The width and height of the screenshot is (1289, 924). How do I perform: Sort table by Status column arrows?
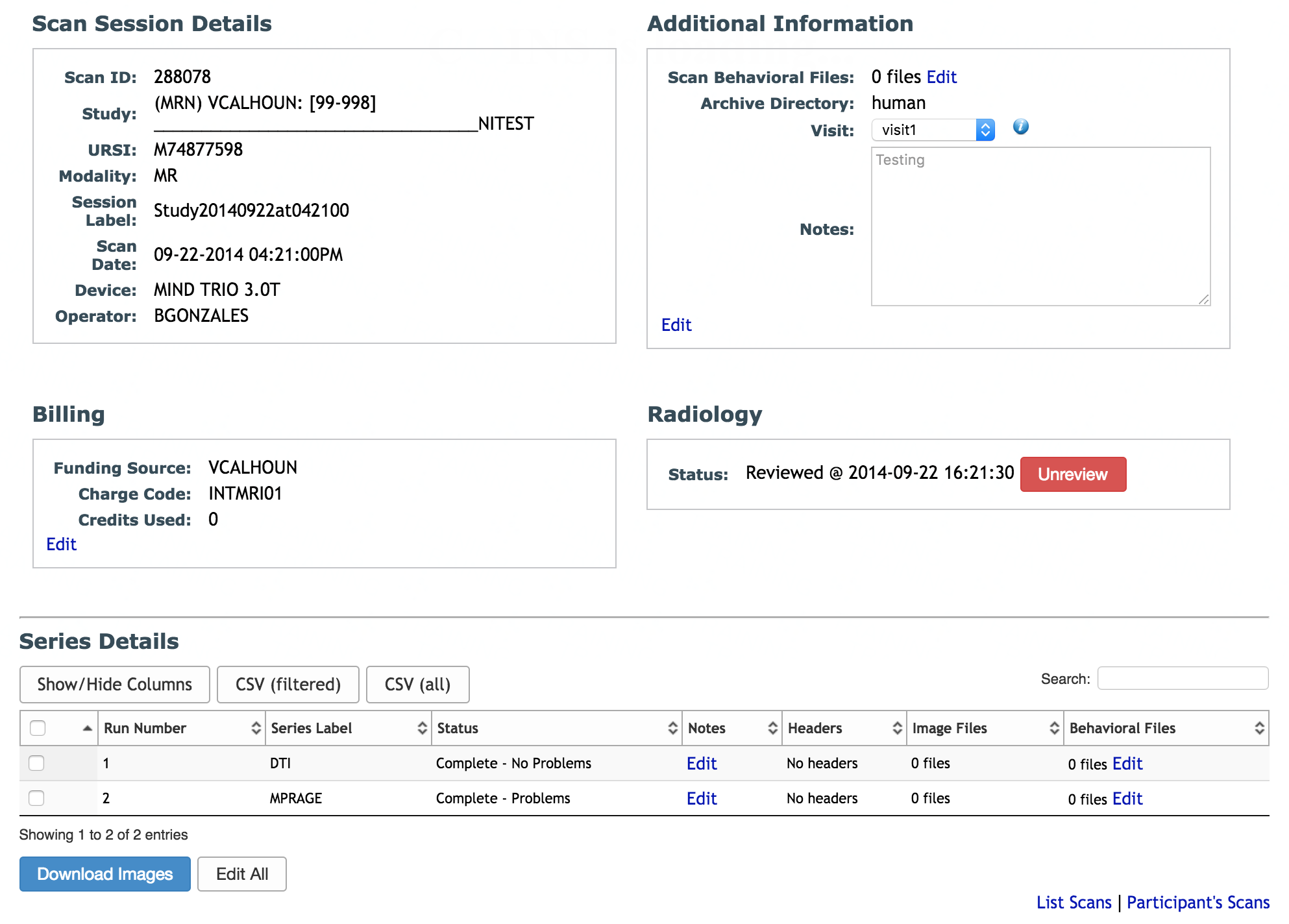coord(672,728)
